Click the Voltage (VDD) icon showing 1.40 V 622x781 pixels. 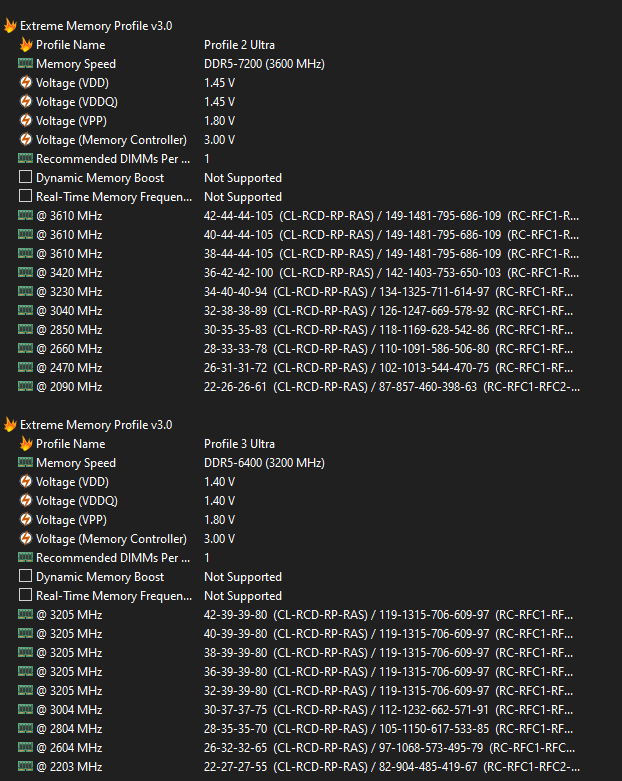tap(25, 481)
